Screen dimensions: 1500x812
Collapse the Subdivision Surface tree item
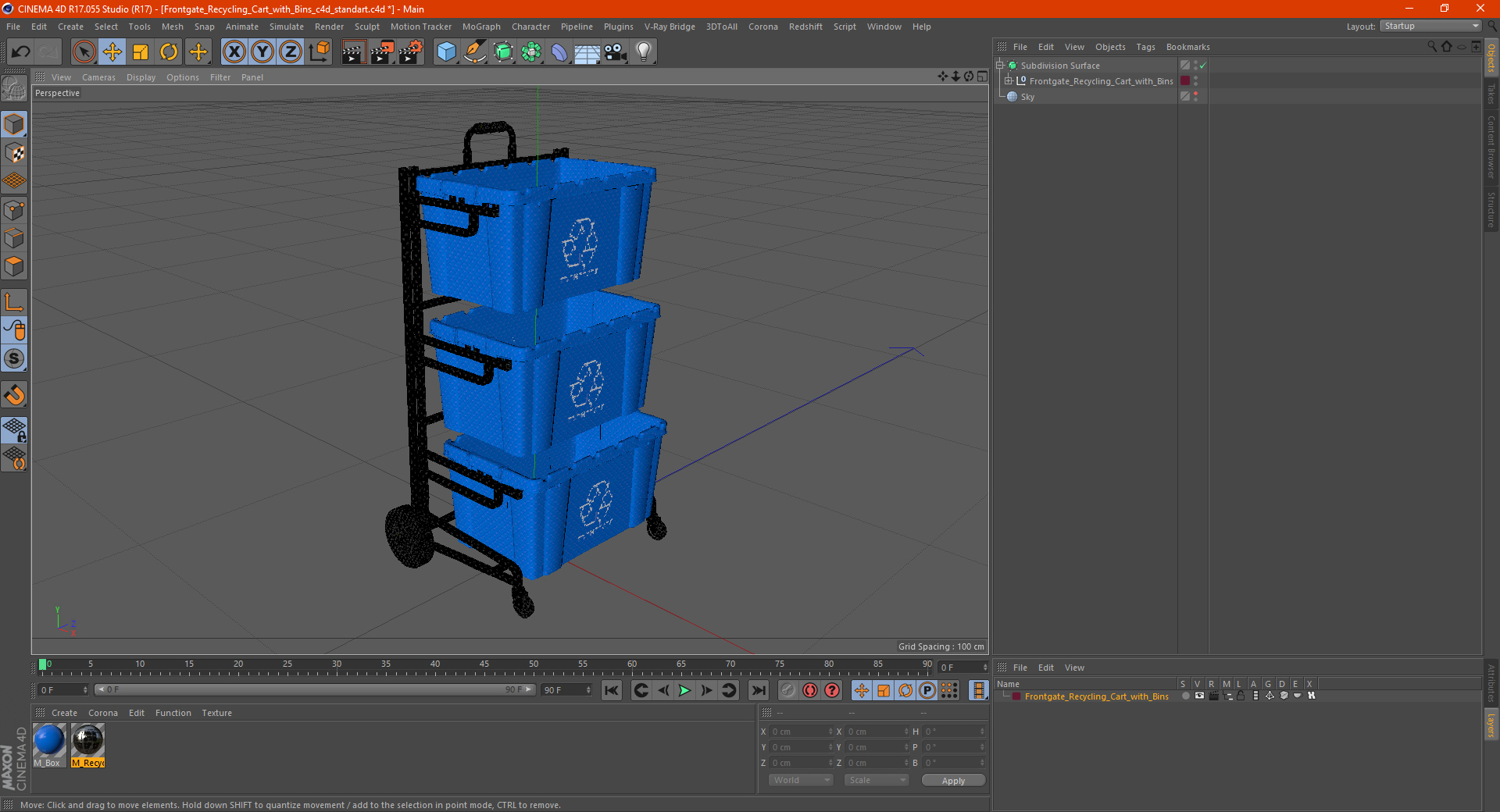[x=999, y=66]
